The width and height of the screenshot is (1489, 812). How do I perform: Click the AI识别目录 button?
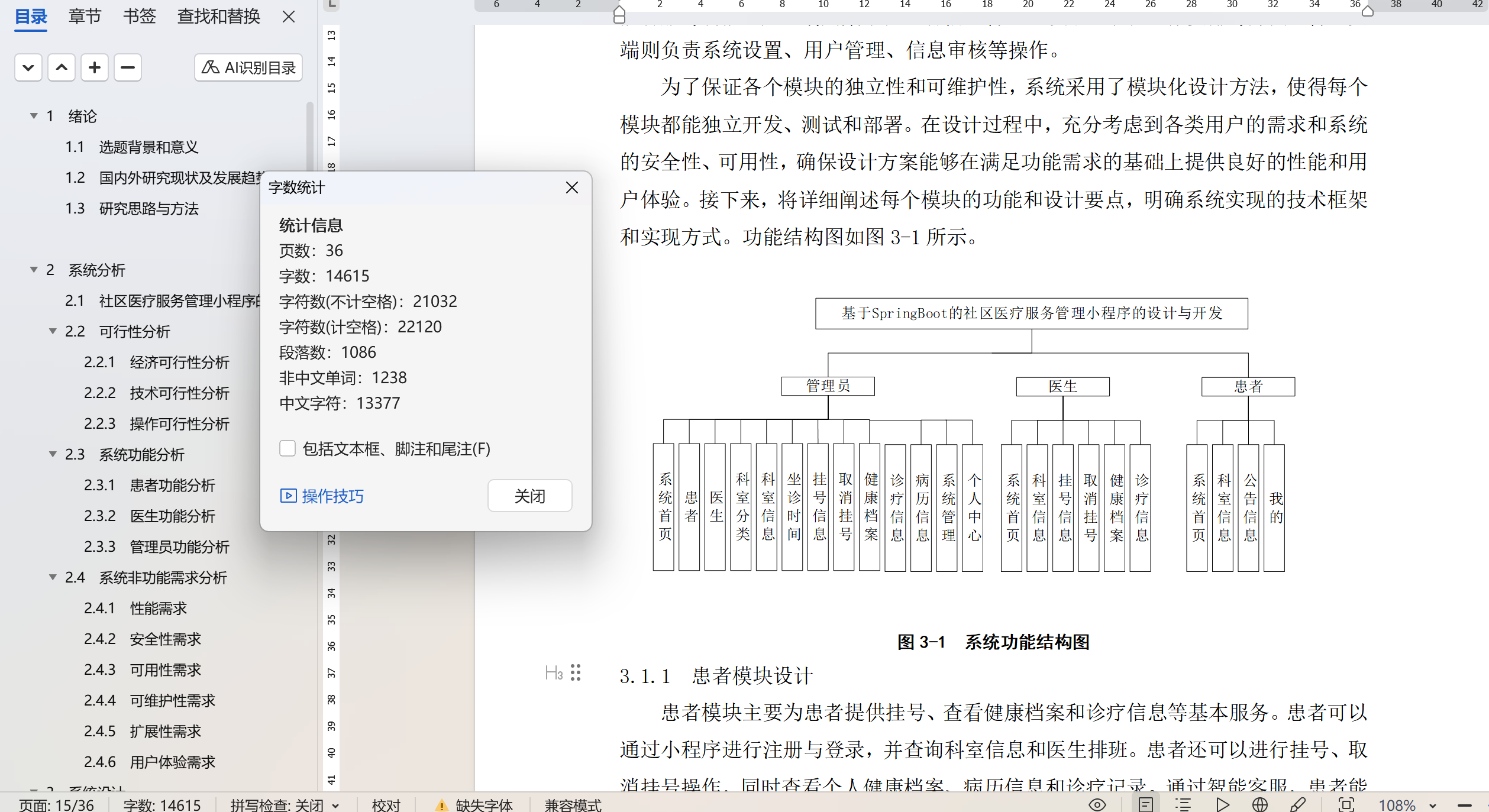[248, 67]
